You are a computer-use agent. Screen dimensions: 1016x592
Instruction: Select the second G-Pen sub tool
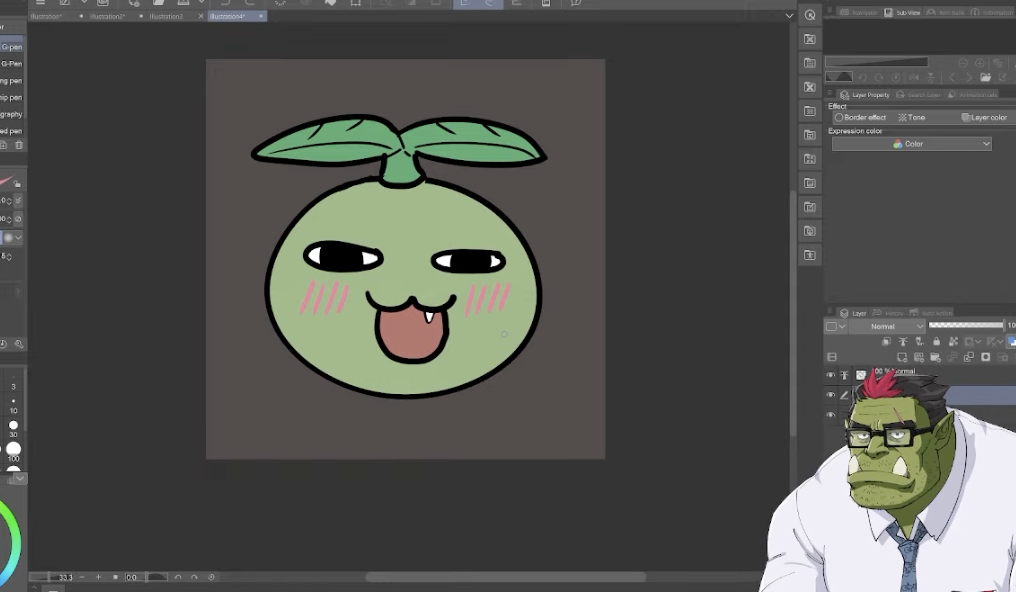click(x=12, y=63)
